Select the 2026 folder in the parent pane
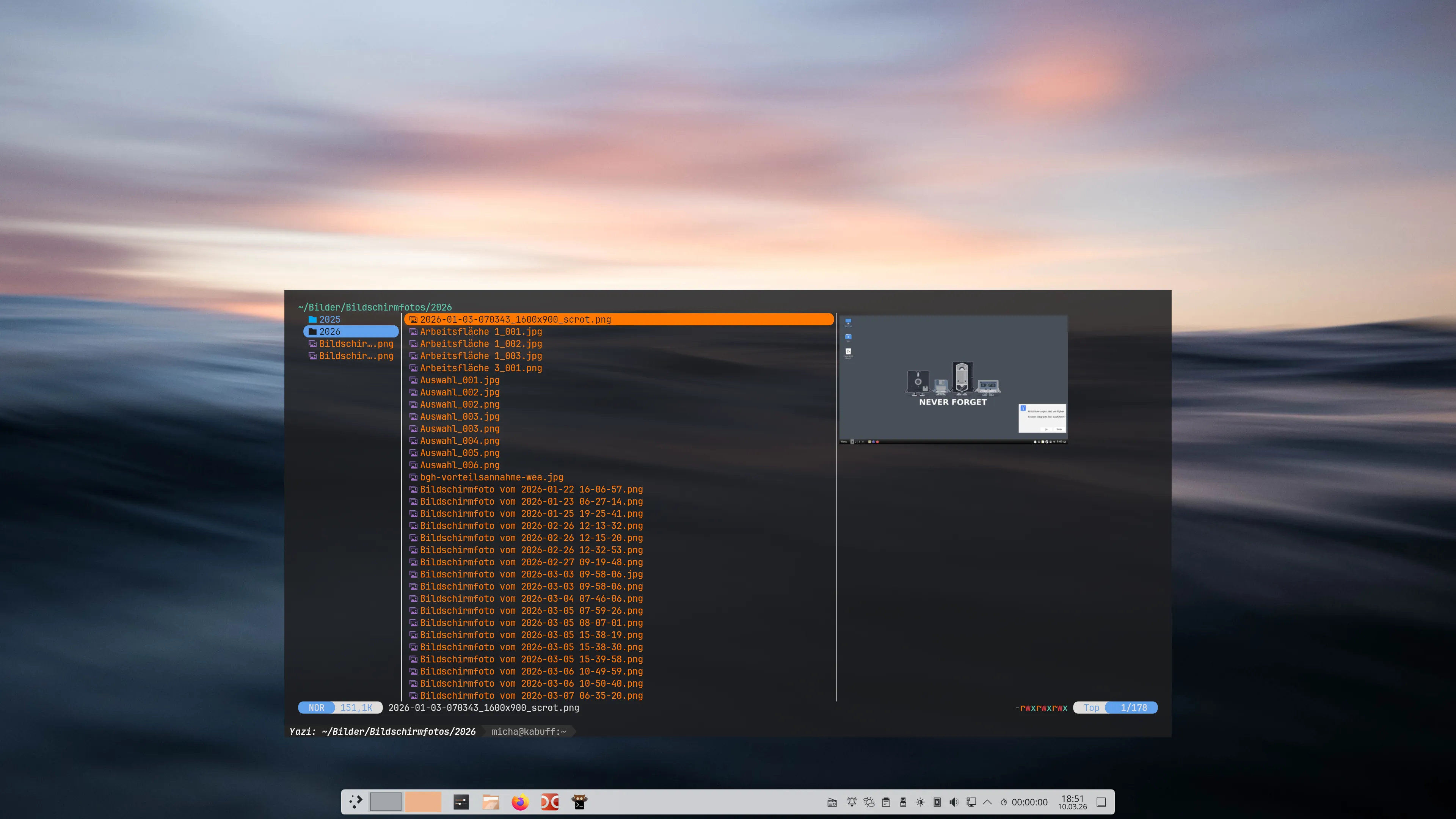Viewport: 1456px width, 819px height. point(329,332)
